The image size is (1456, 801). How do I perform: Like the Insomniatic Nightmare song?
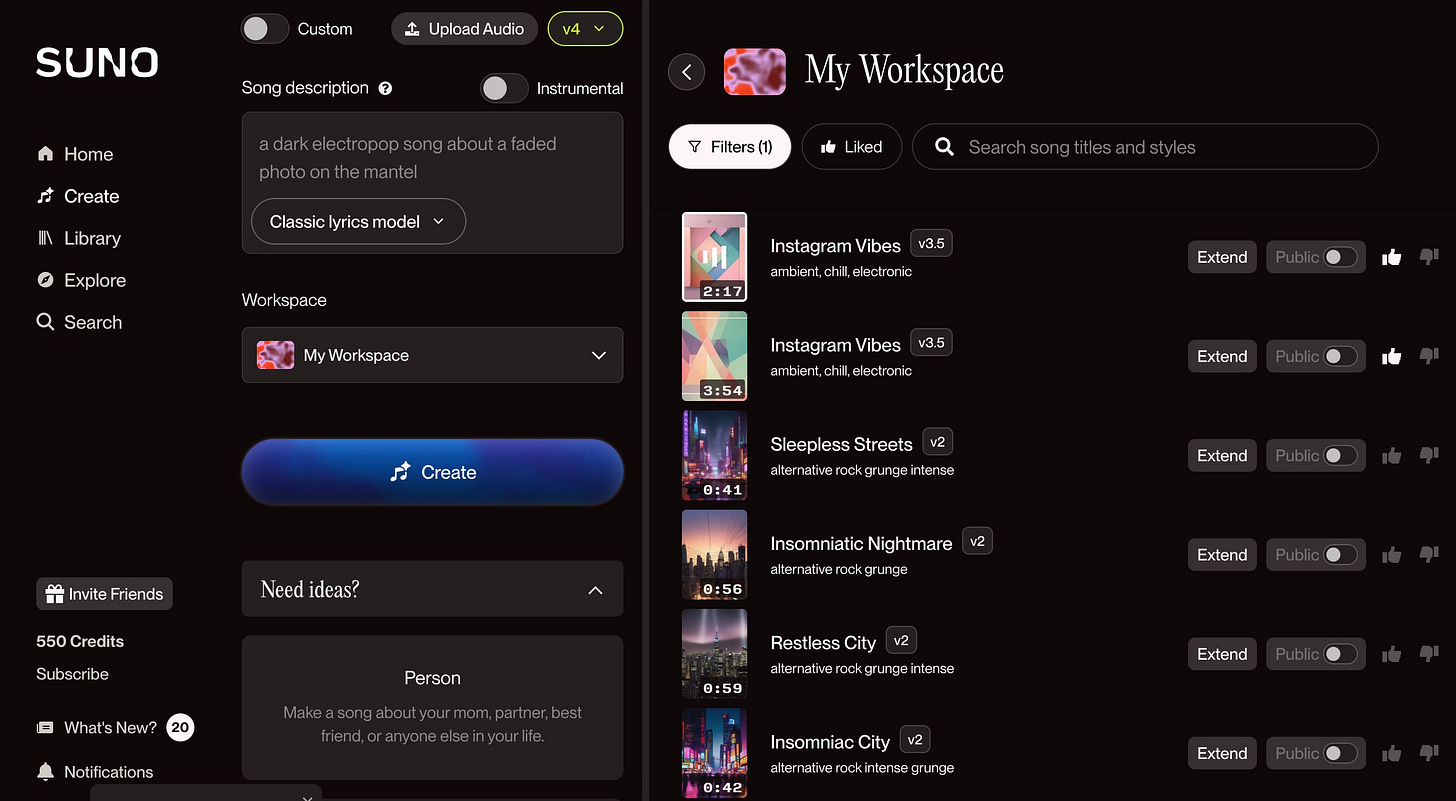coord(1391,554)
